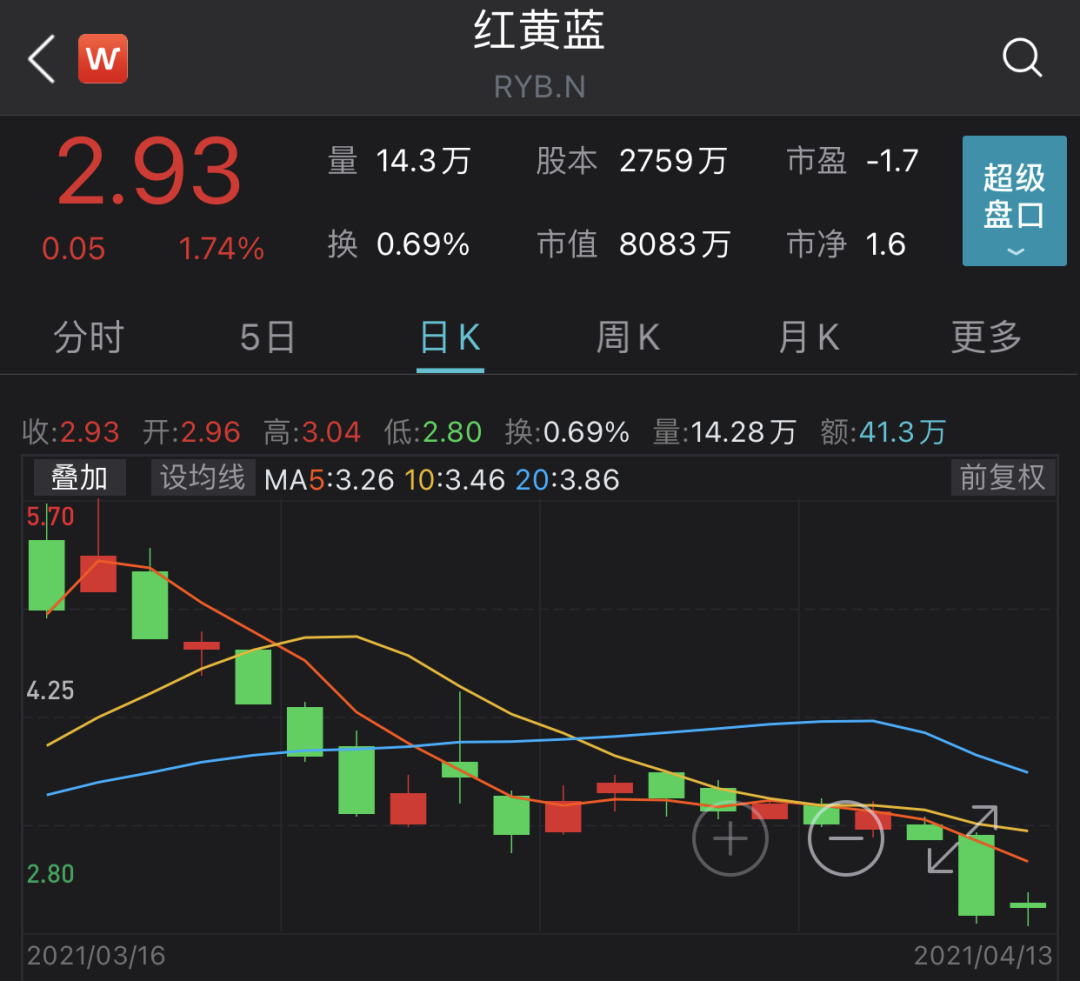Screen dimensions: 1080x981
Task: Tap the 5.70 price axis label
Action: (50, 517)
